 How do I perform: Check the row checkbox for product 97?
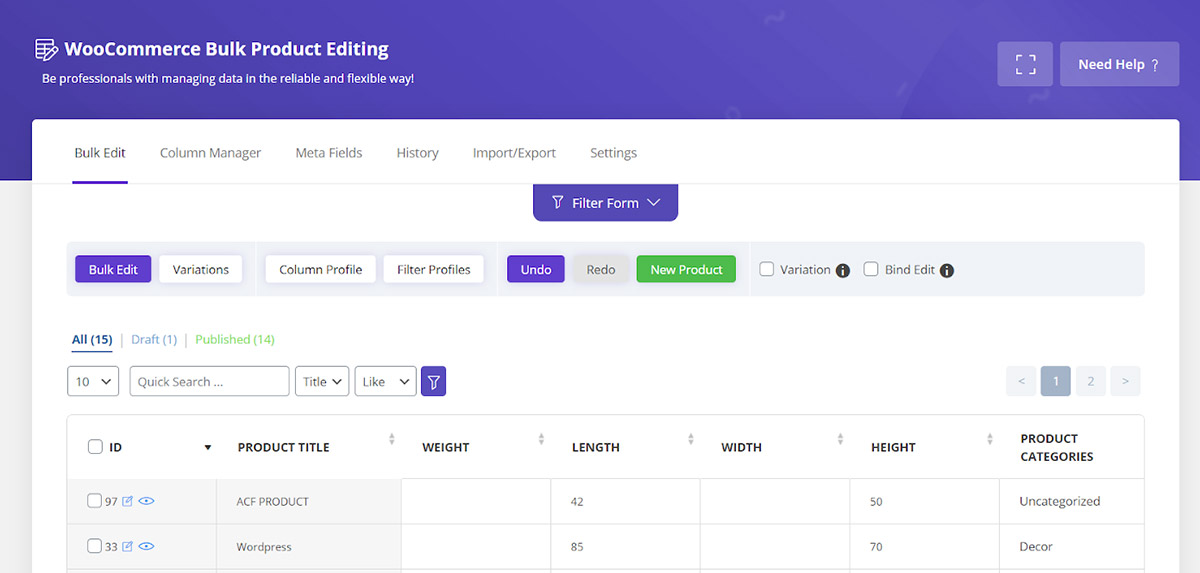tap(94, 501)
